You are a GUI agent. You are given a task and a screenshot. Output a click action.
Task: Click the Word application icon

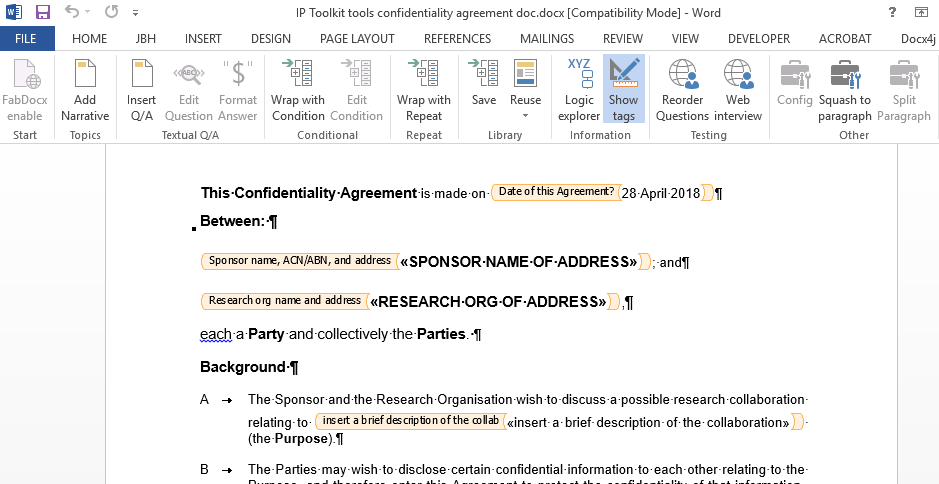(x=14, y=12)
